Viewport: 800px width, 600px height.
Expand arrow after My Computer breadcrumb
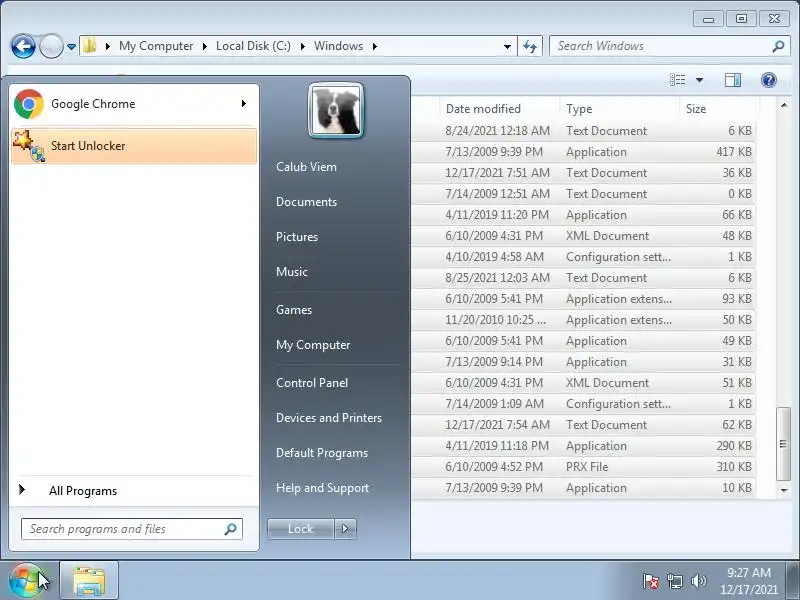point(205,46)
